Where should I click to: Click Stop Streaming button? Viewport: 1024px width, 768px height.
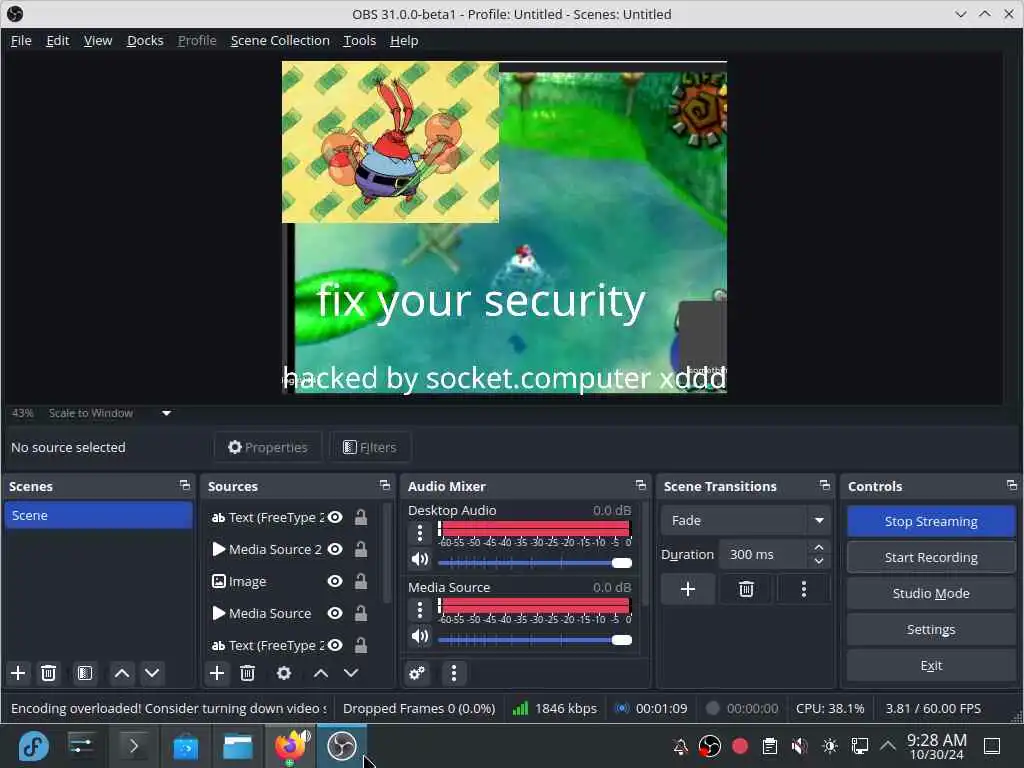(x=931, y=521)
